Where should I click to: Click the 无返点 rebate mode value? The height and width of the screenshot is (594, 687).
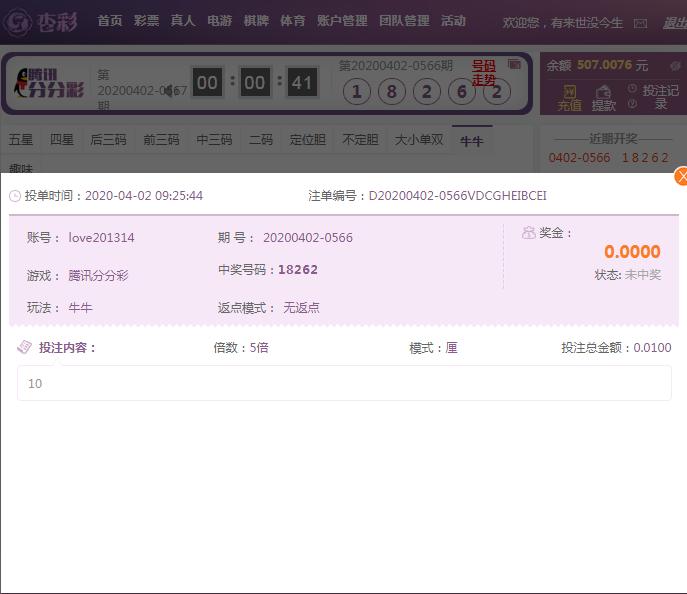pos(301,308)
